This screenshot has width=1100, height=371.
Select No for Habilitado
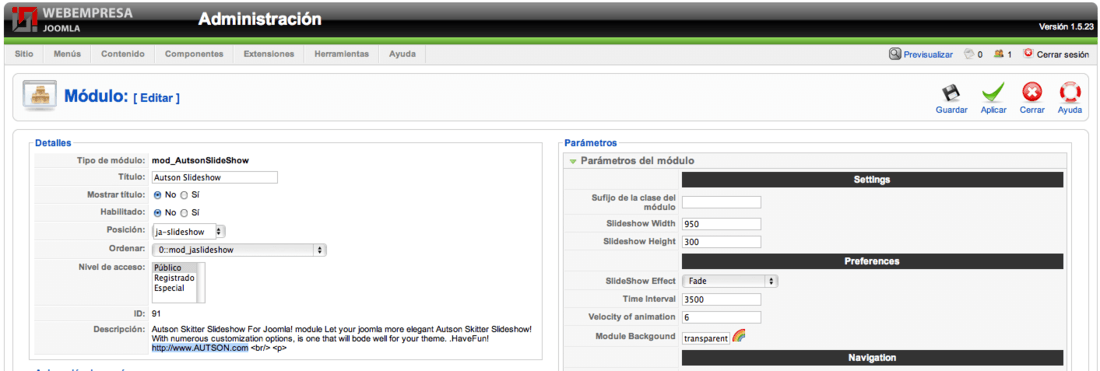[157, 213]
